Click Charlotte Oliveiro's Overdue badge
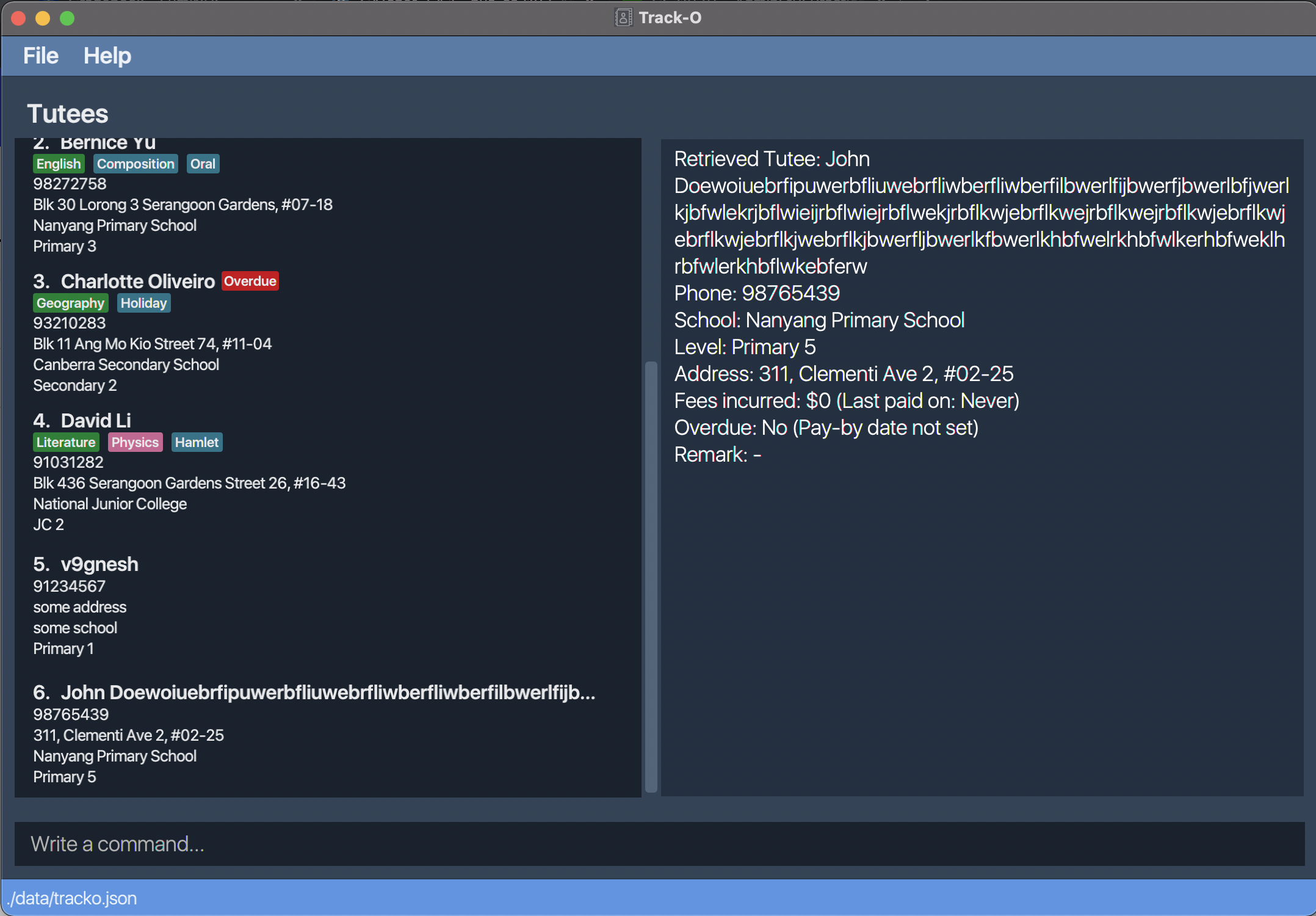This screenshot has width=1316, height=916. pyautogui.click(x=250, y=281)
